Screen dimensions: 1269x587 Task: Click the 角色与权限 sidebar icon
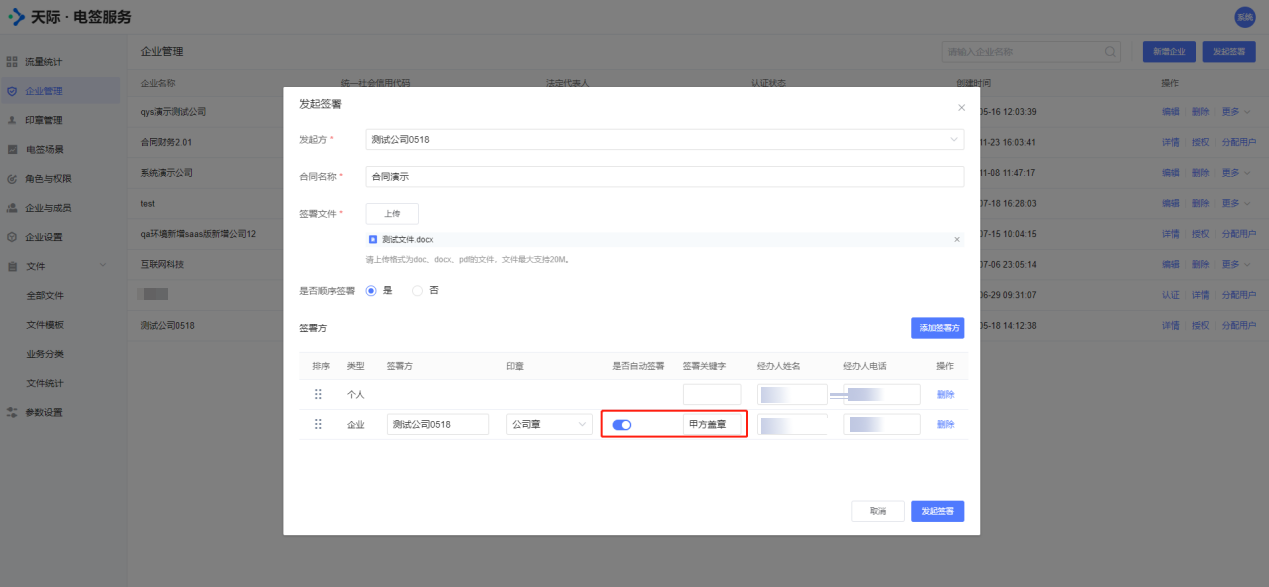point(12,179)
